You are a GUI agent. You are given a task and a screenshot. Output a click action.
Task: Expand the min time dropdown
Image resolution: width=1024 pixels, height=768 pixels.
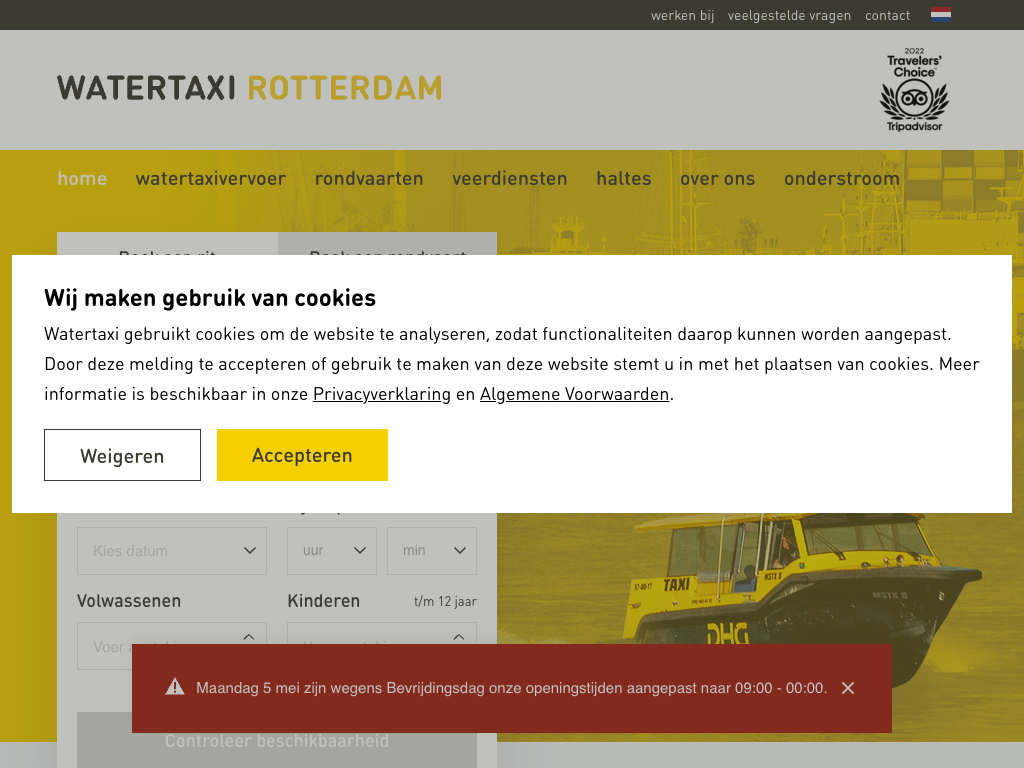pyautogui.click(x=432, y=551)
